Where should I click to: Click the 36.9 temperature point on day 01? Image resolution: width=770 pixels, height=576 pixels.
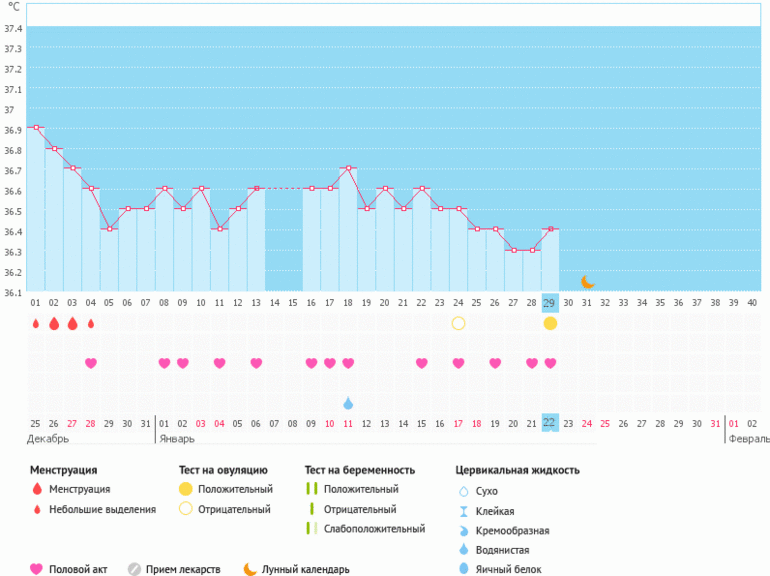[36, 128]
